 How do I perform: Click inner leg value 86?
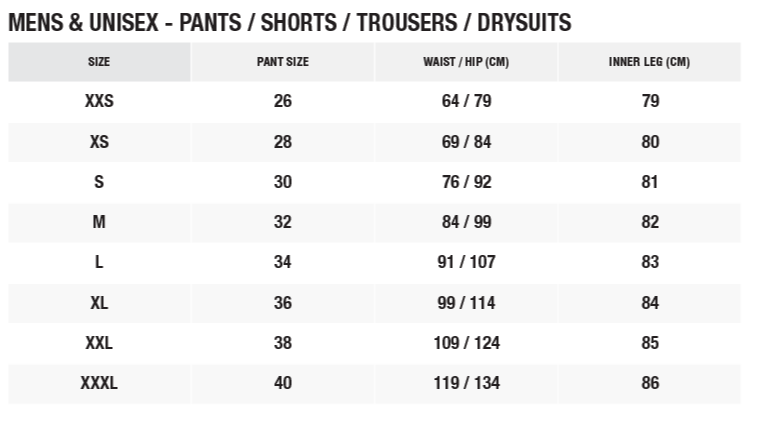click(x=650, y=383)
